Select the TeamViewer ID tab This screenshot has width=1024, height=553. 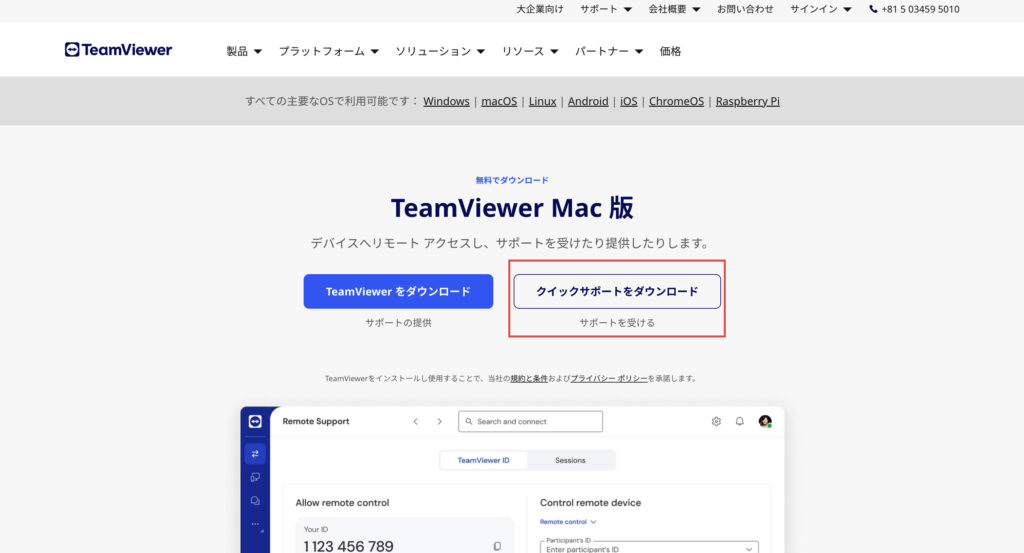(x=483, y=461)
